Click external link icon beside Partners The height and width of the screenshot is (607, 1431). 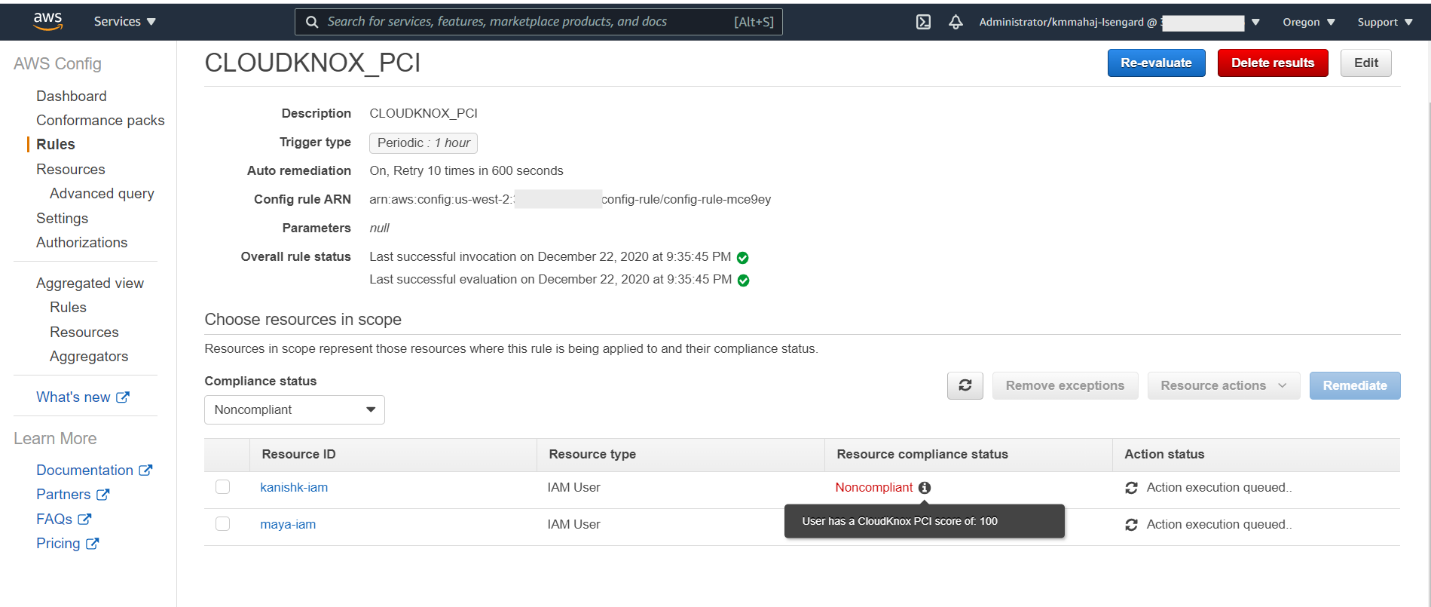(x=103, y=494)
